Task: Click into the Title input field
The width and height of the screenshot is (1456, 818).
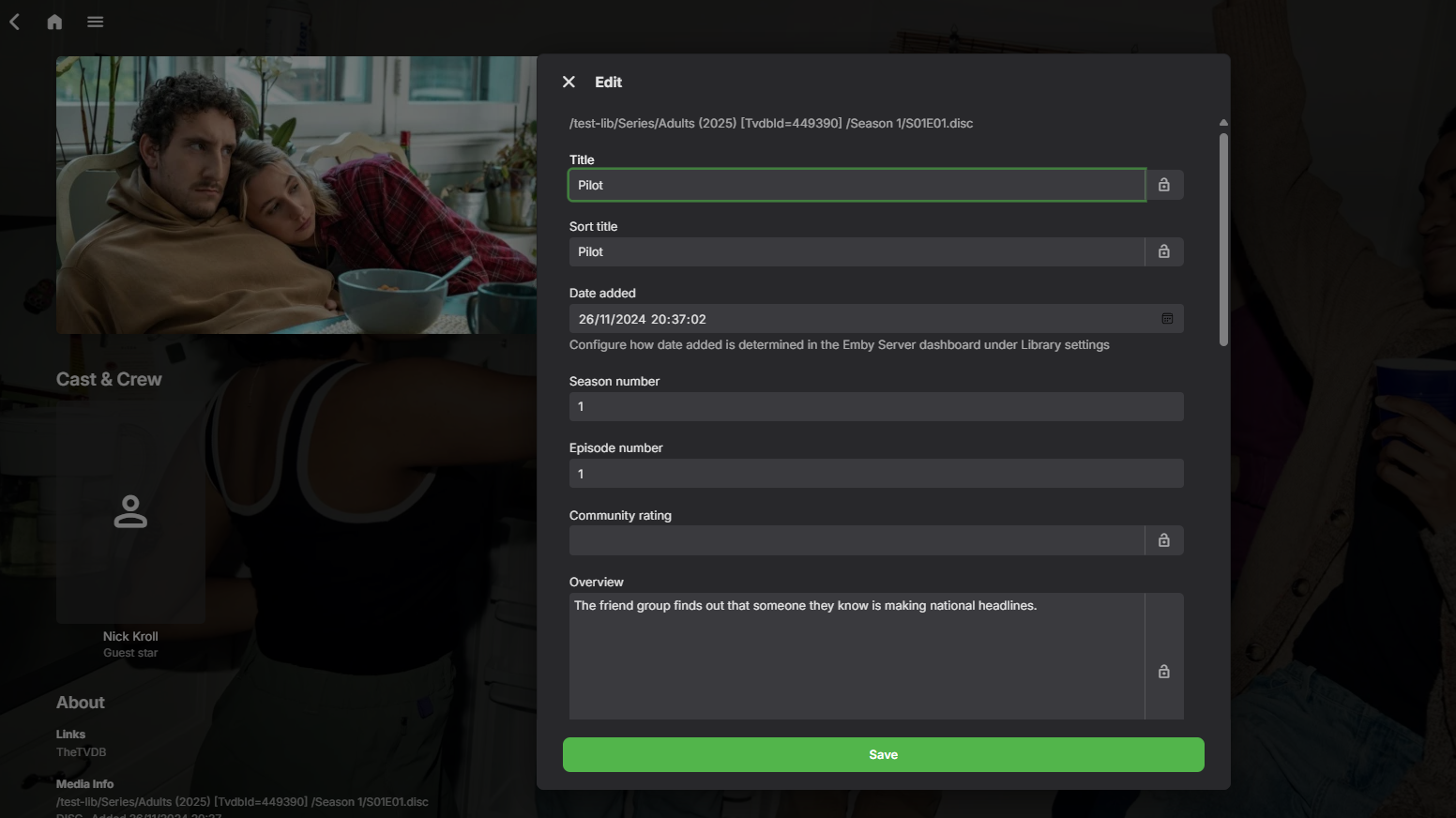Action: (857, 185)
